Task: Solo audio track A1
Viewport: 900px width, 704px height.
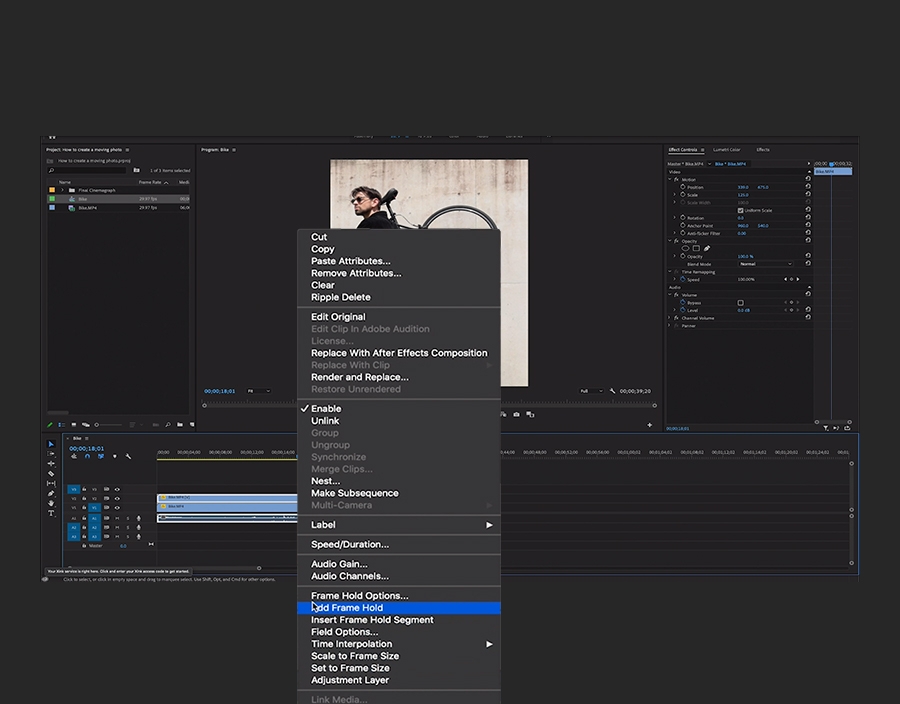Action: (127, 519)
